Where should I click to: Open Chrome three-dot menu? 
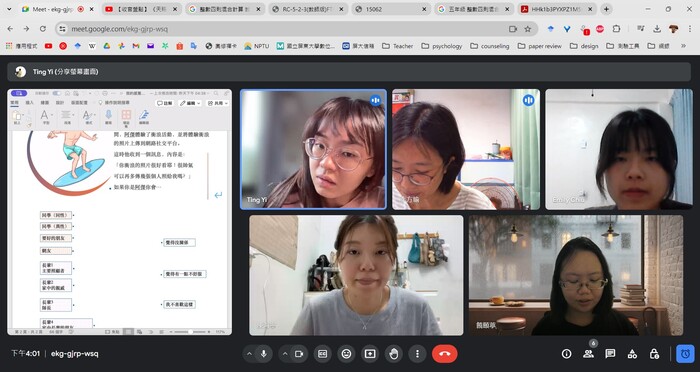click(690, 29)
